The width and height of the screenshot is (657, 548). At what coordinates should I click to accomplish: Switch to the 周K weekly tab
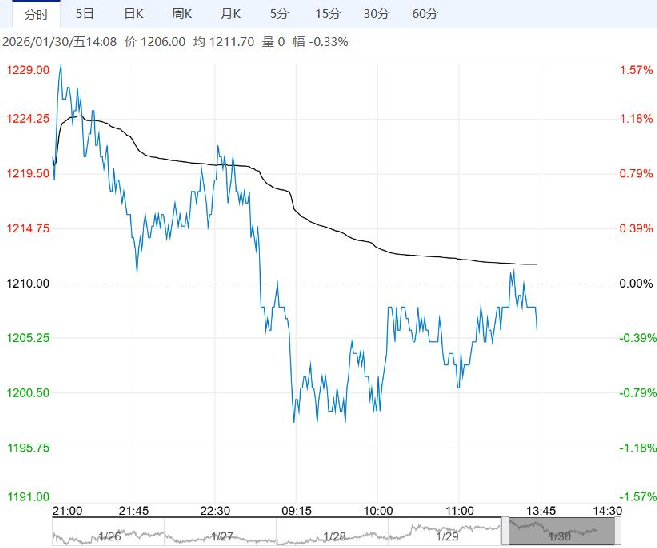(x=182, y=14)
